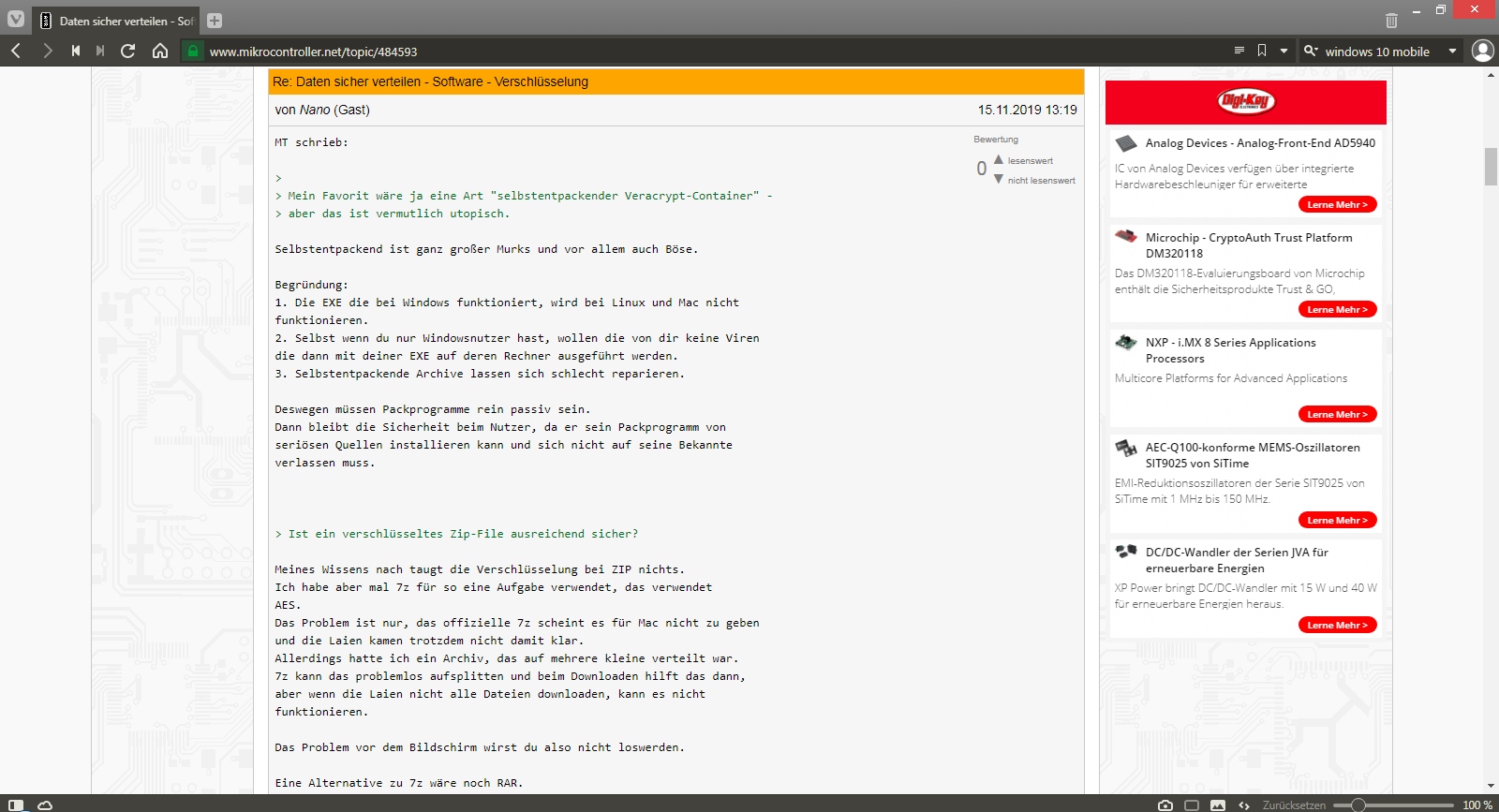The width and height of the screenshot is (1499, 812).
Task: Toggle image loading status bar icon
Action: (x=1218, y=805)
